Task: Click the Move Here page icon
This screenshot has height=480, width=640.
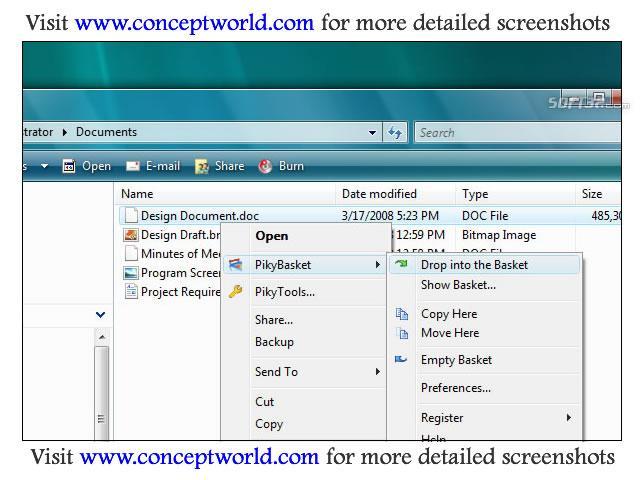Action: pos(403,333)
